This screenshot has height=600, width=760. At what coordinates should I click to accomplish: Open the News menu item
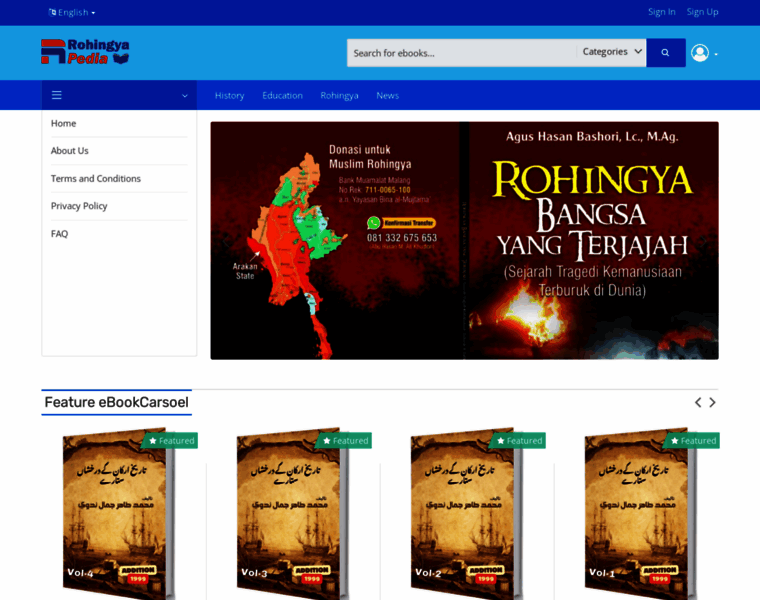(x=387, y=95)
